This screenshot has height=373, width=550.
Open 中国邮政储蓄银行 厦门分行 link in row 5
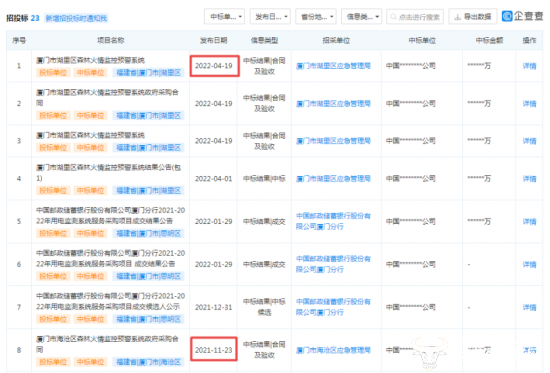click(333, 221)
